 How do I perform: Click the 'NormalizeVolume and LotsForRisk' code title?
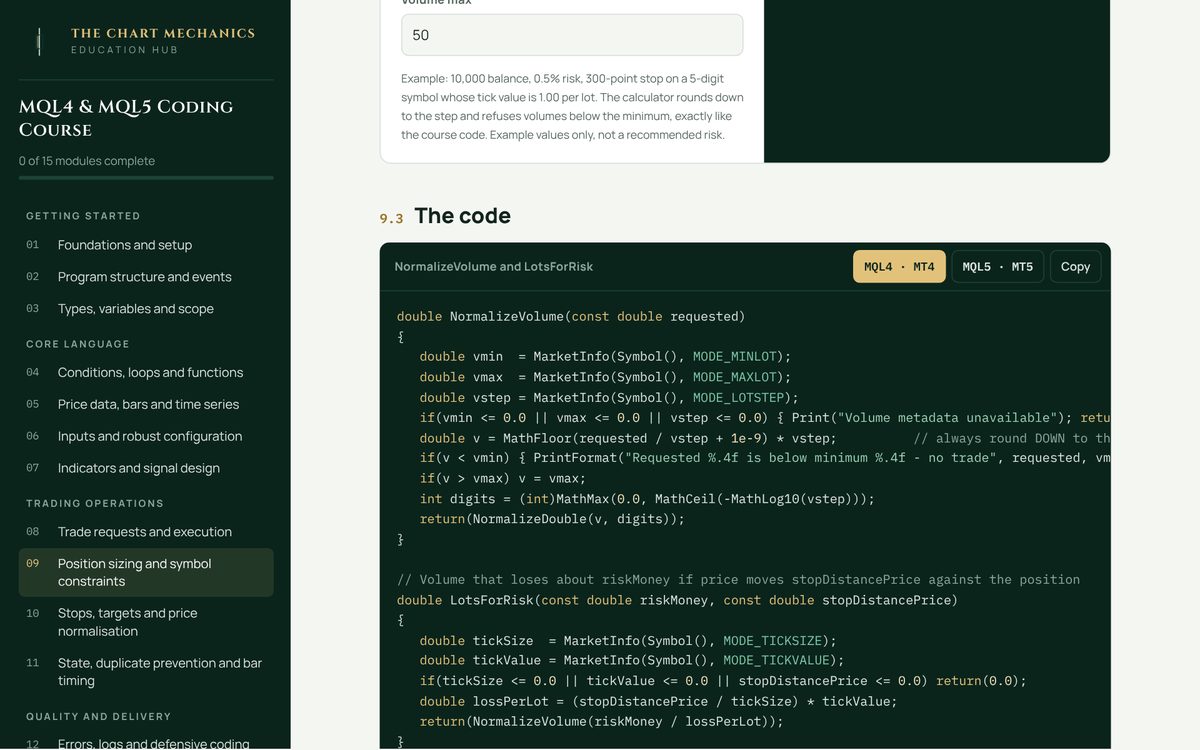pyautogui.click(x=494, y=267)
